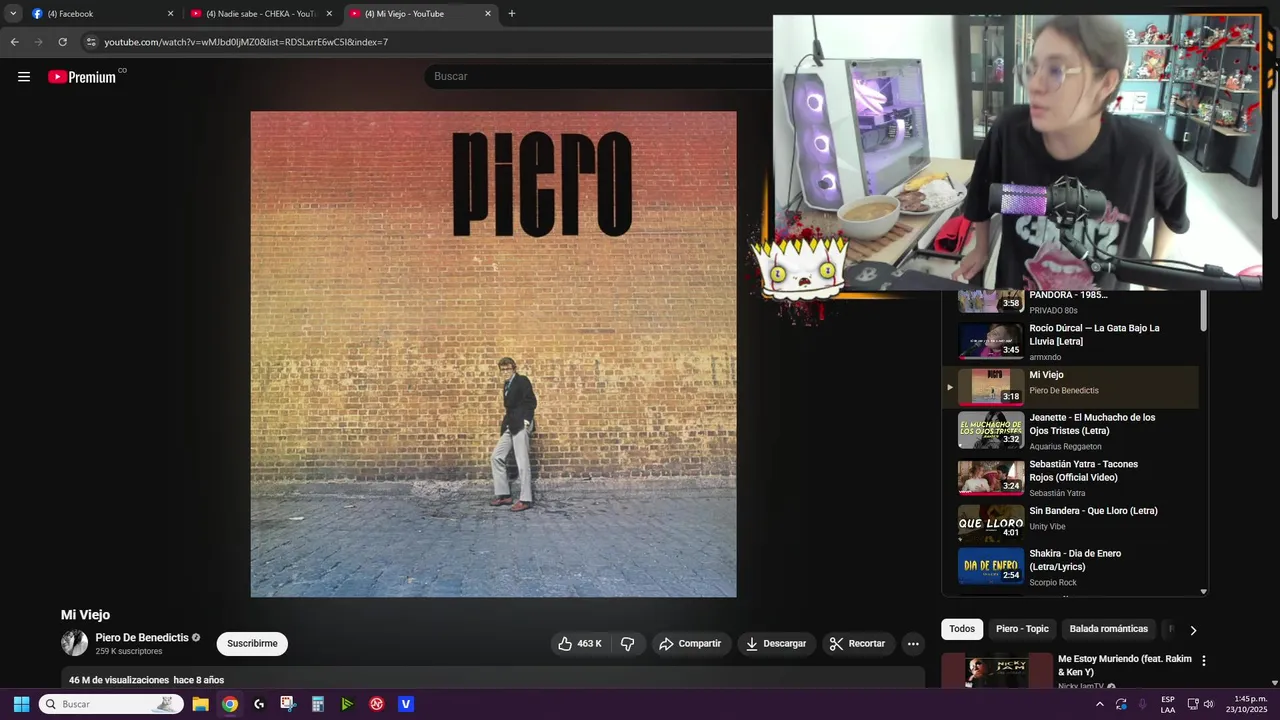Open the Windows Start menu
Image resolution: width=1280 pixels, height=720 pixels.
click(21, 704)
